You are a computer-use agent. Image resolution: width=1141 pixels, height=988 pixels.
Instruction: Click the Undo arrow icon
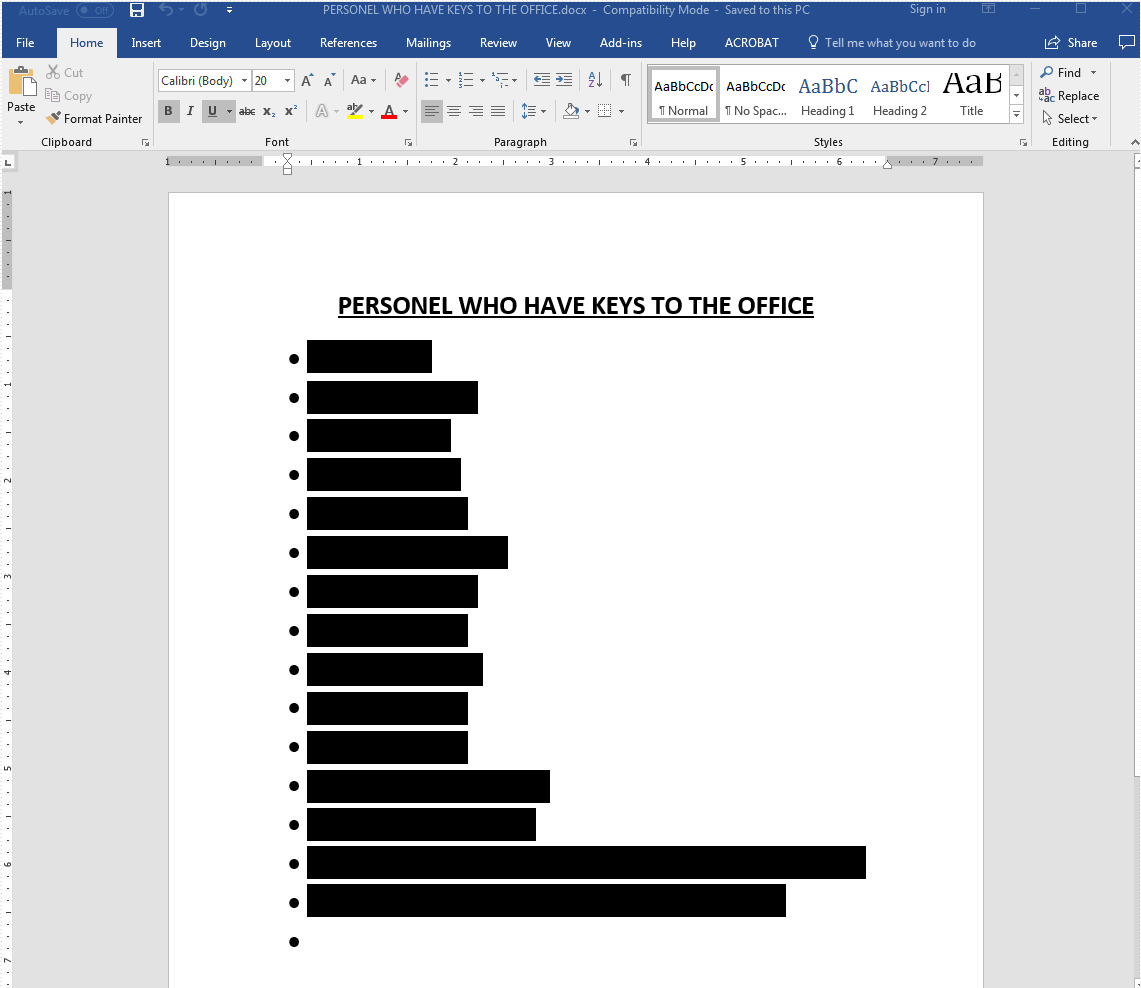coord(166,10)
